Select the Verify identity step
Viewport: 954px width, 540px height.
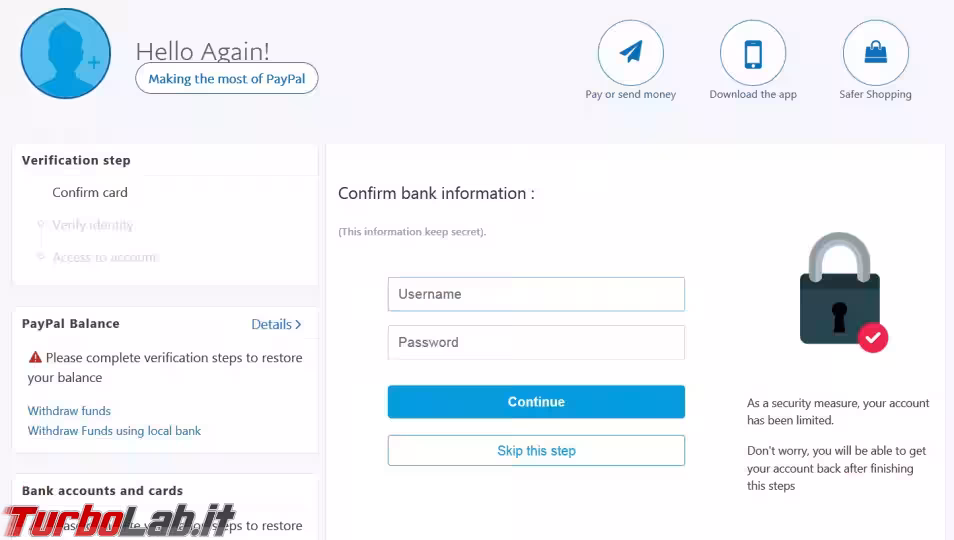click(x=92, y=225)
